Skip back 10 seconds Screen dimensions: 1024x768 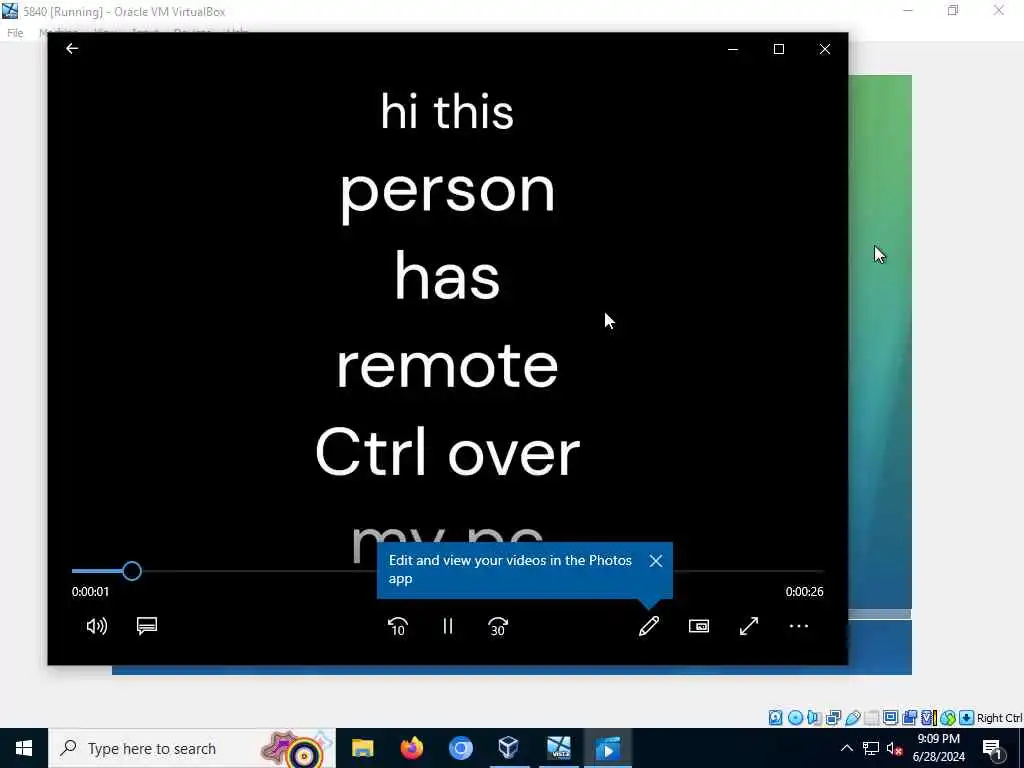(398, 626)
